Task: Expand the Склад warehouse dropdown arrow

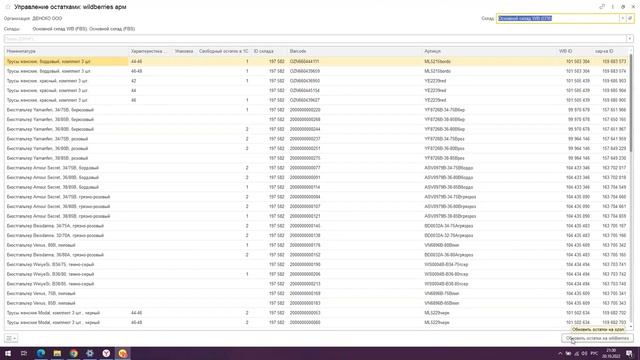Action: coord(623,18)
